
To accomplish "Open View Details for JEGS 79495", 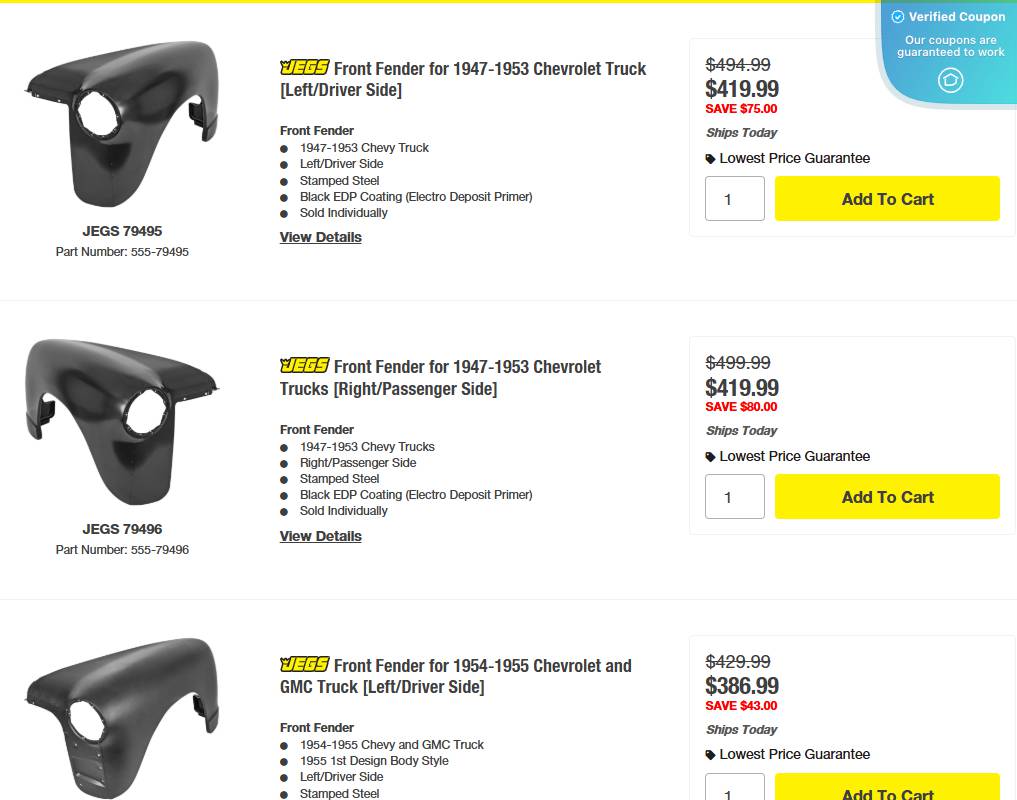I will coord(320,237).
